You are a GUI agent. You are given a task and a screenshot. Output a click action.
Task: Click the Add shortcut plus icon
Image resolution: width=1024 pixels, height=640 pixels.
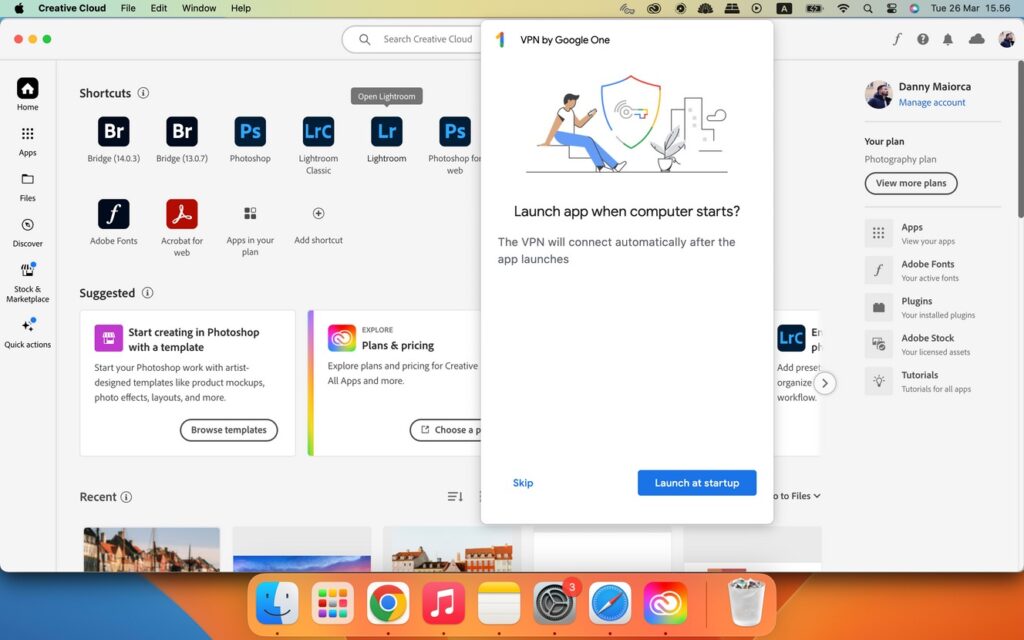(x=319, y=214)
